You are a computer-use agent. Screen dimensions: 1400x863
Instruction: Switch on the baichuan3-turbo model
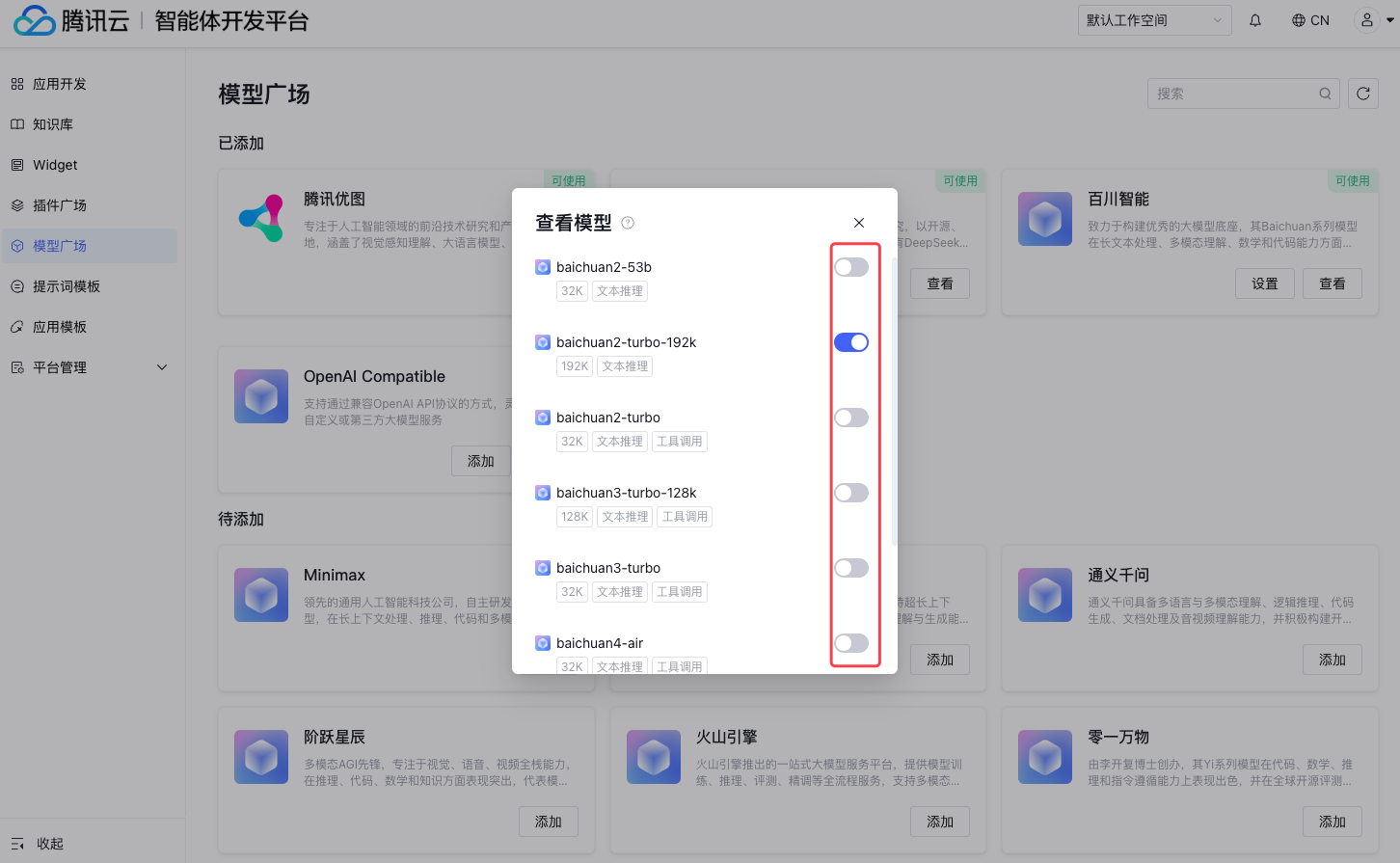pyautogui.click(x=851, y=568)
